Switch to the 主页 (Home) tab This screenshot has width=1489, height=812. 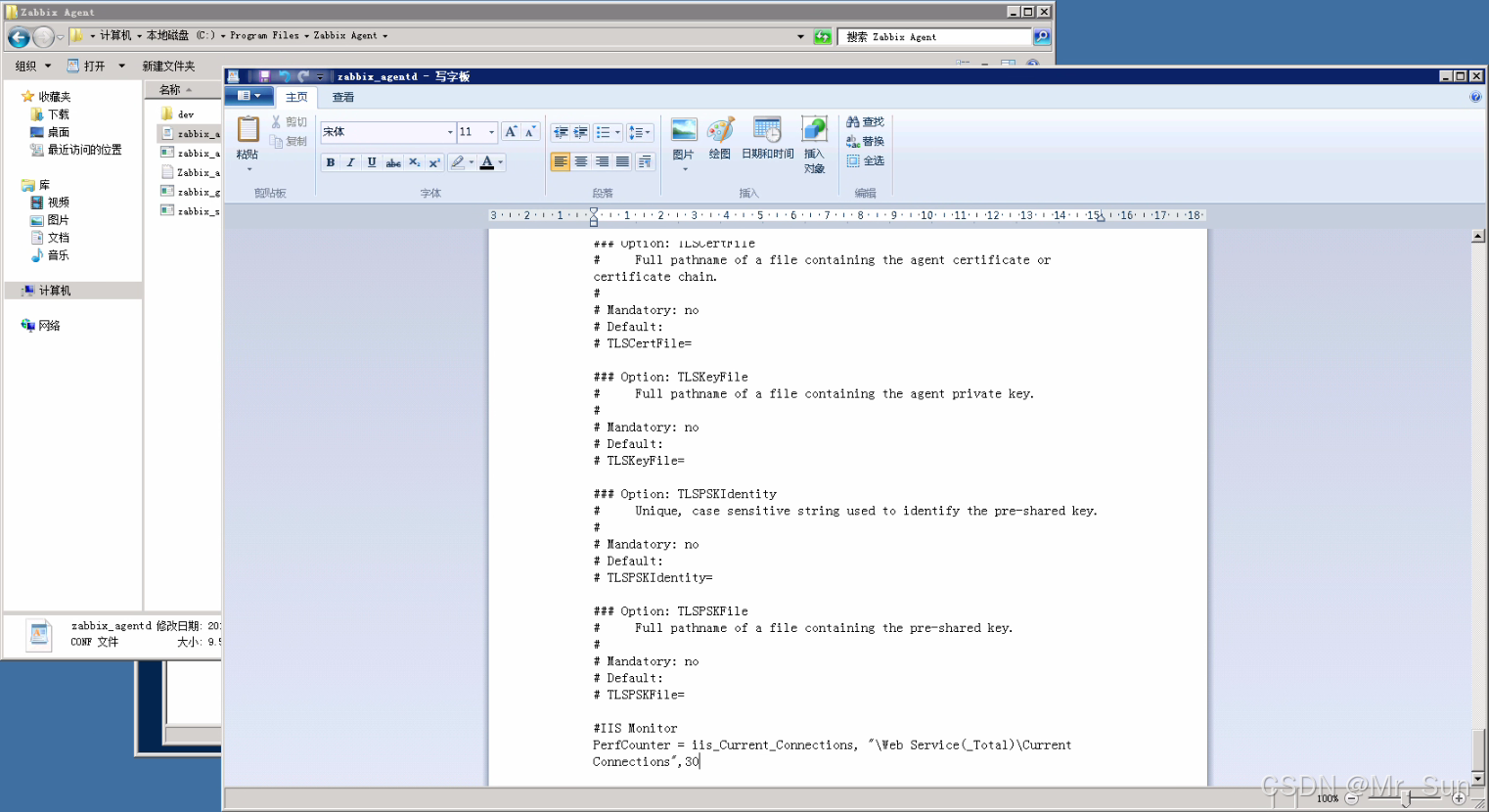point(296,97)
